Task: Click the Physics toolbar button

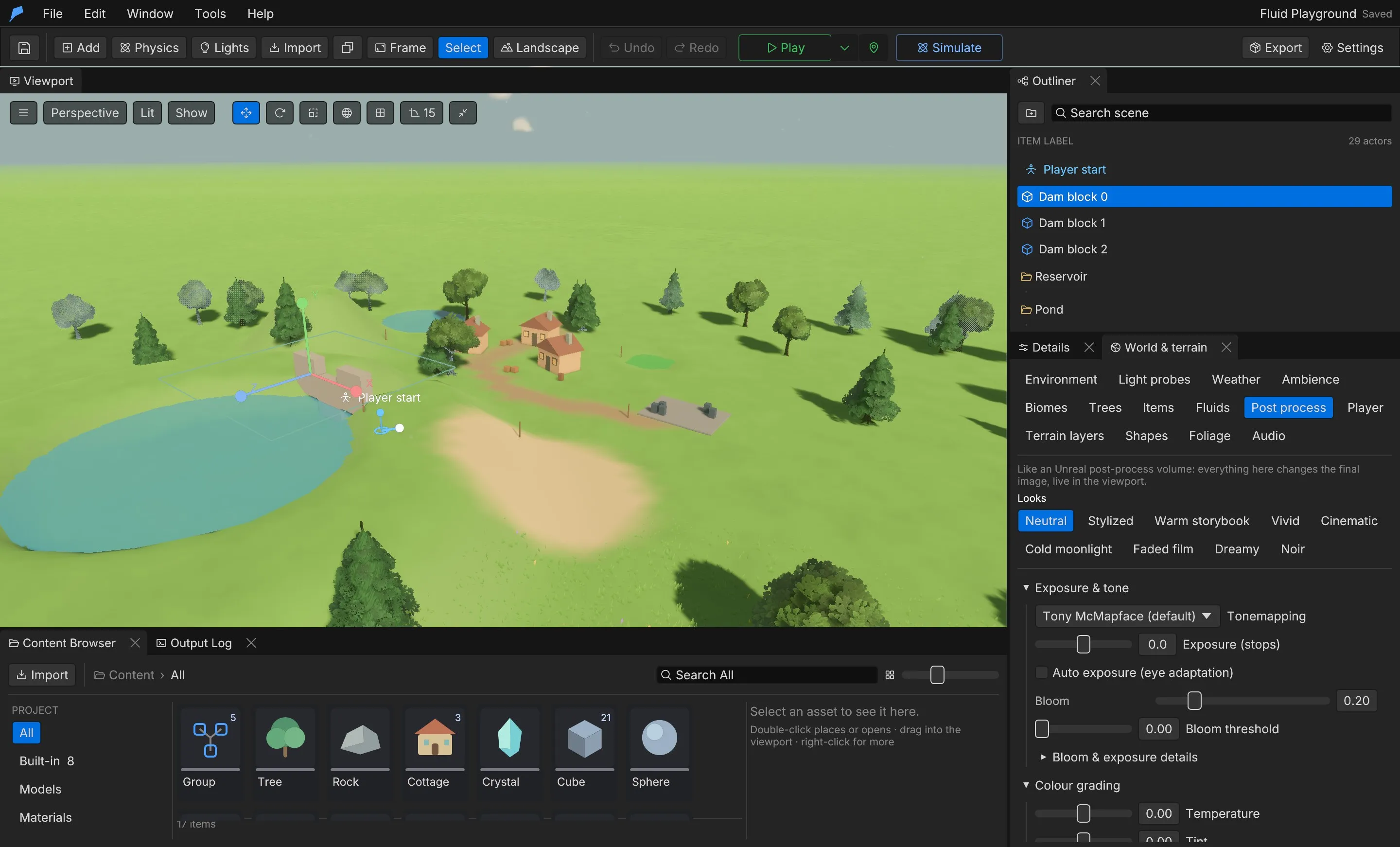Action: coord(149,48)
